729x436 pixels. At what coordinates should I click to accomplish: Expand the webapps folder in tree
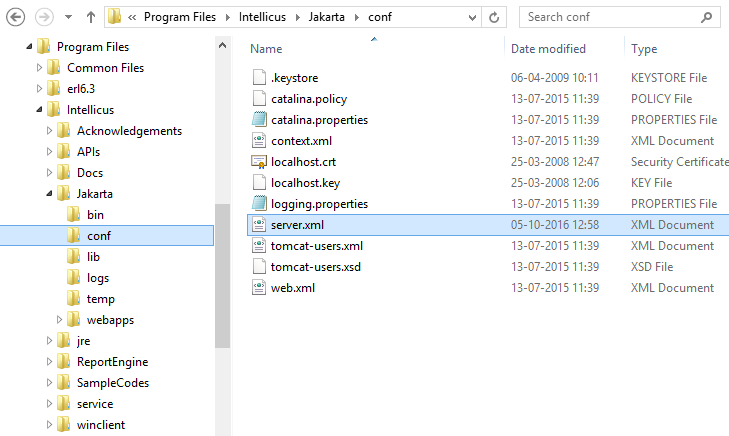pos(59,319)
